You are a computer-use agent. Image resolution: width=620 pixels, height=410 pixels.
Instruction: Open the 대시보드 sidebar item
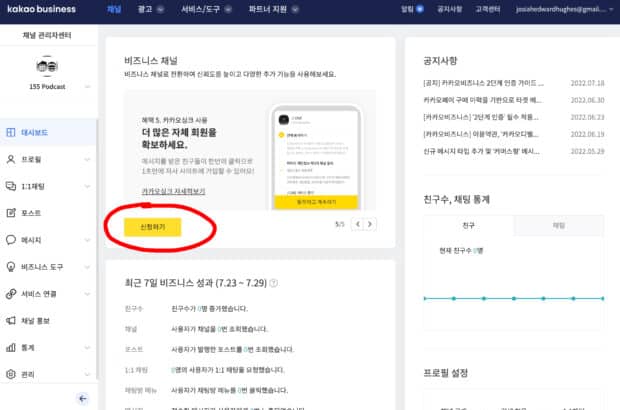pos(48,132)
